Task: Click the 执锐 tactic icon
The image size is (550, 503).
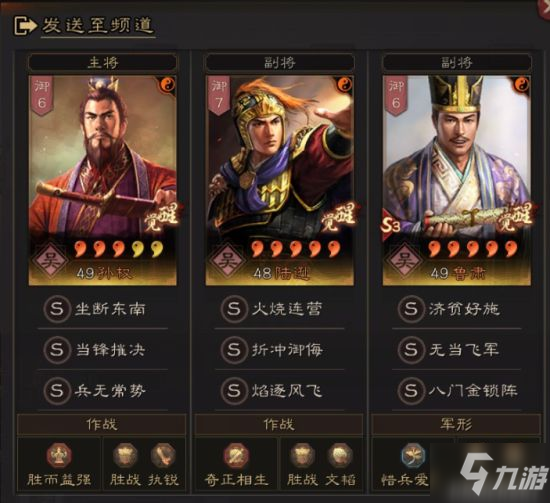Action: [163, 456]
